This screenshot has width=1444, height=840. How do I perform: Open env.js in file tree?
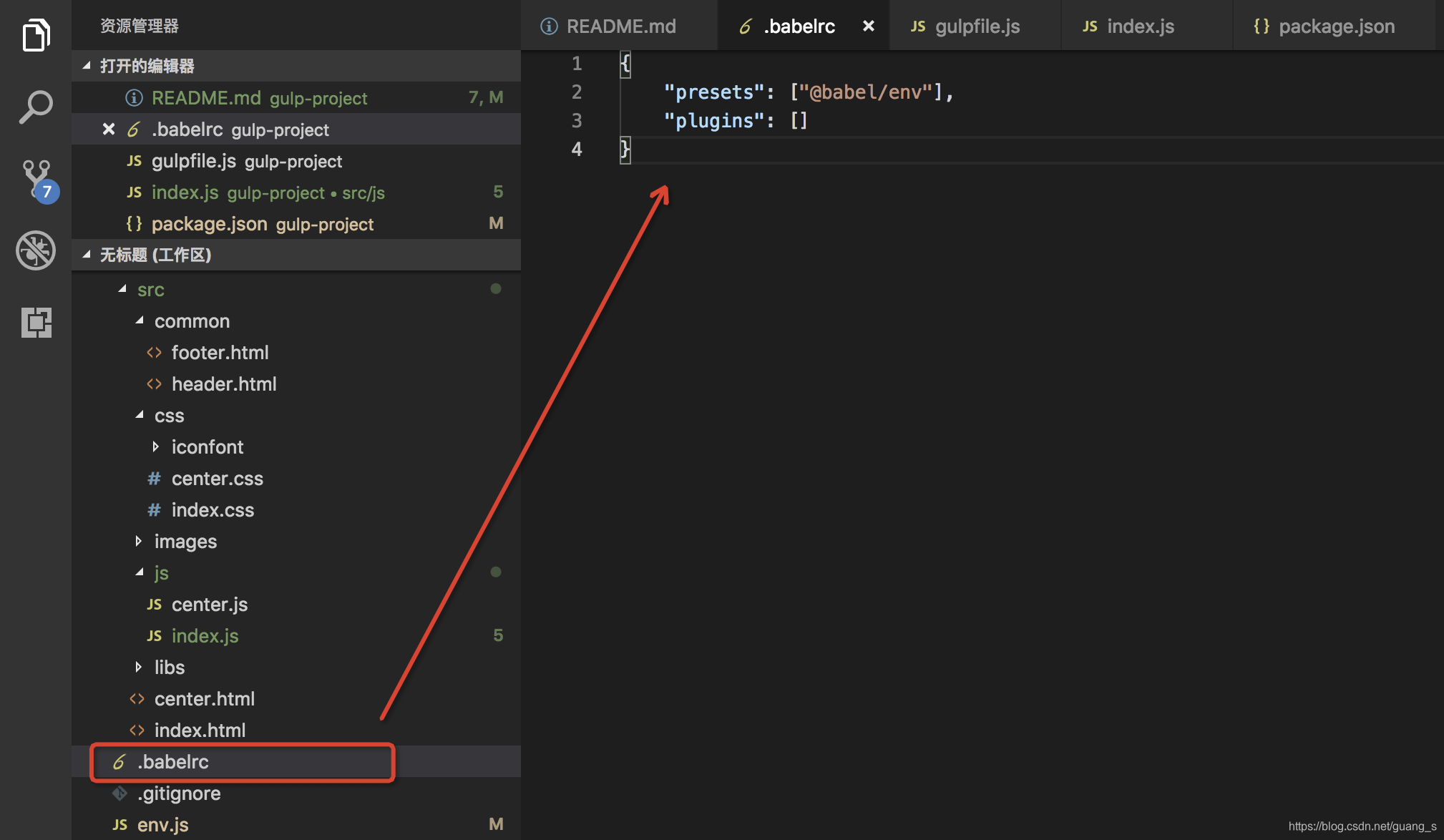pos(296,825)
